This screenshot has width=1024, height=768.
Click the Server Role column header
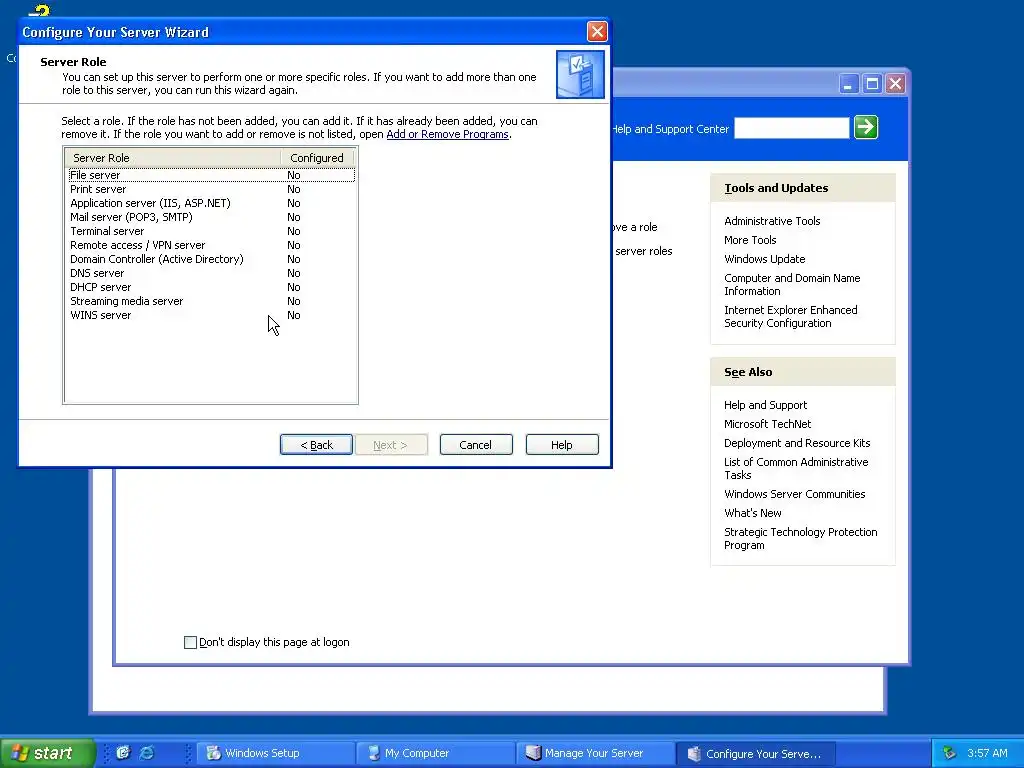point(173,158)
